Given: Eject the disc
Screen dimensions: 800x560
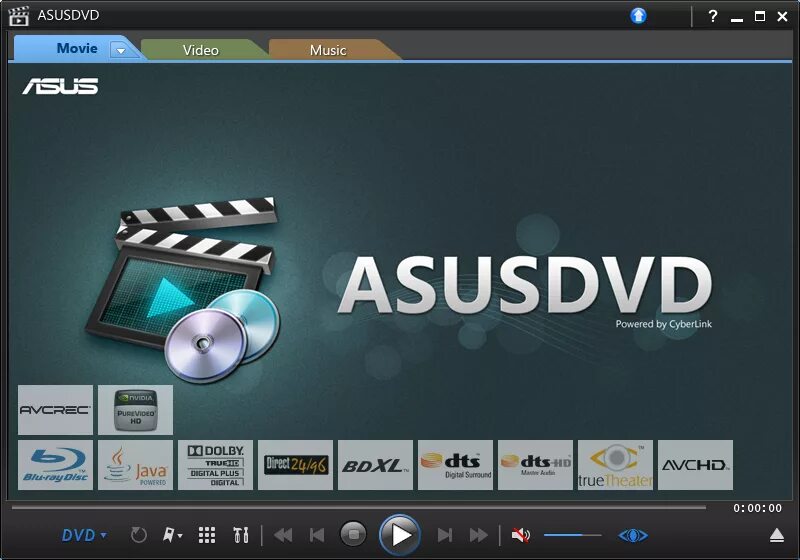Looking at the screenshot, I should point(777,536).
